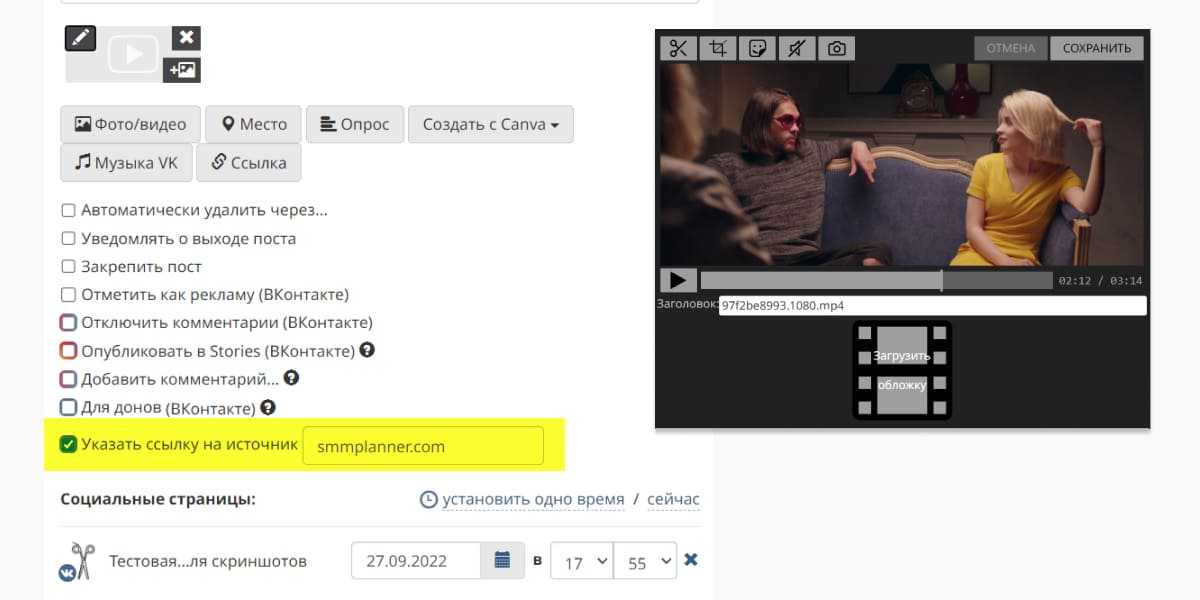1200x600 pixels.
Task: Click the установить одно время link
Action: pos(532,499)
